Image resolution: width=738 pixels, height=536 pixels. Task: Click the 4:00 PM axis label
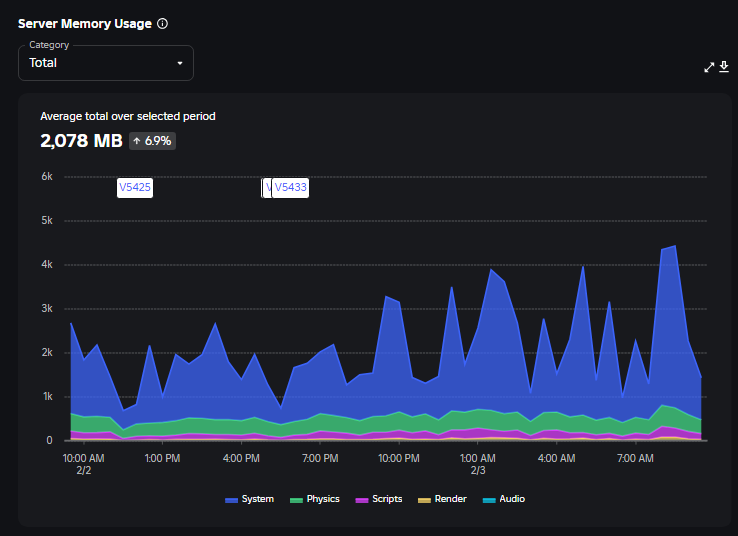[x=241, y=458]
